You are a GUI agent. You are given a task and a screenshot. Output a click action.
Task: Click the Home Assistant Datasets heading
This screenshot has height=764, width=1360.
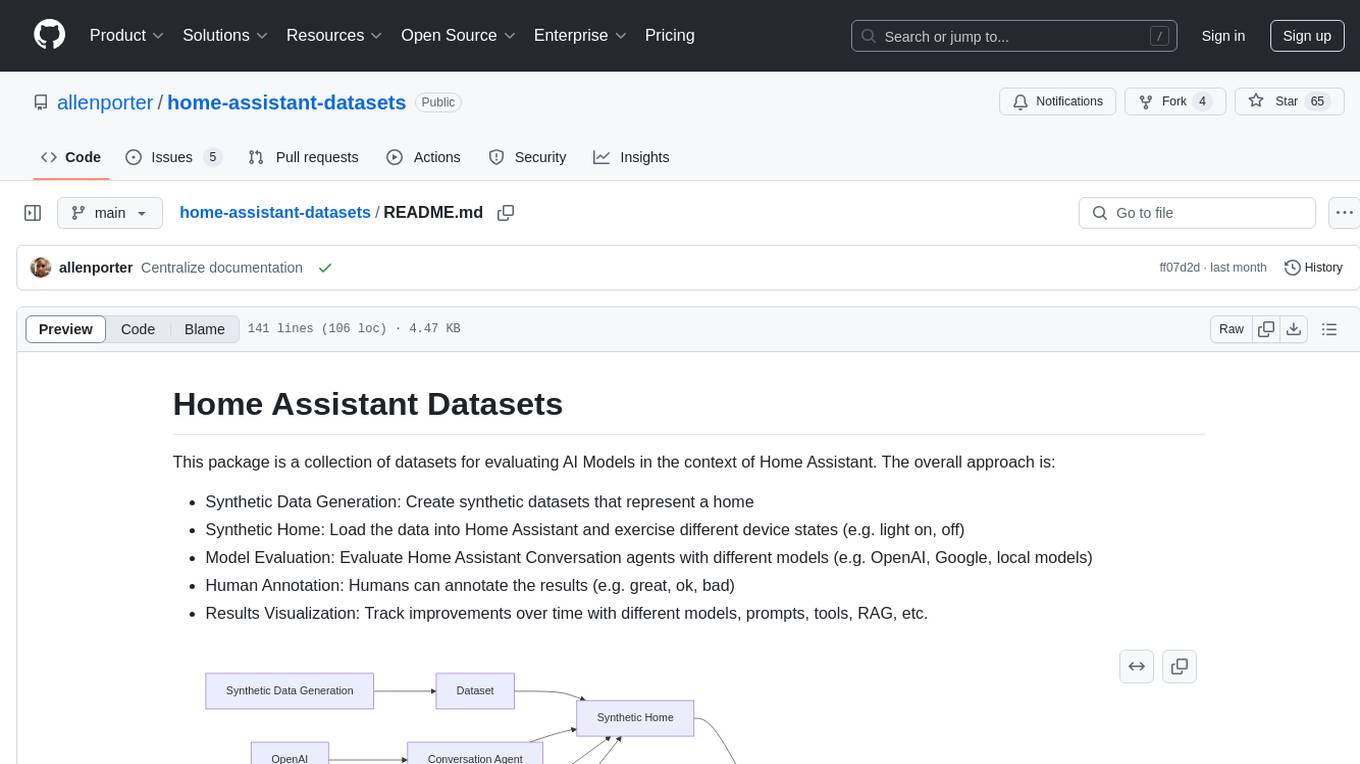(368, 404)
